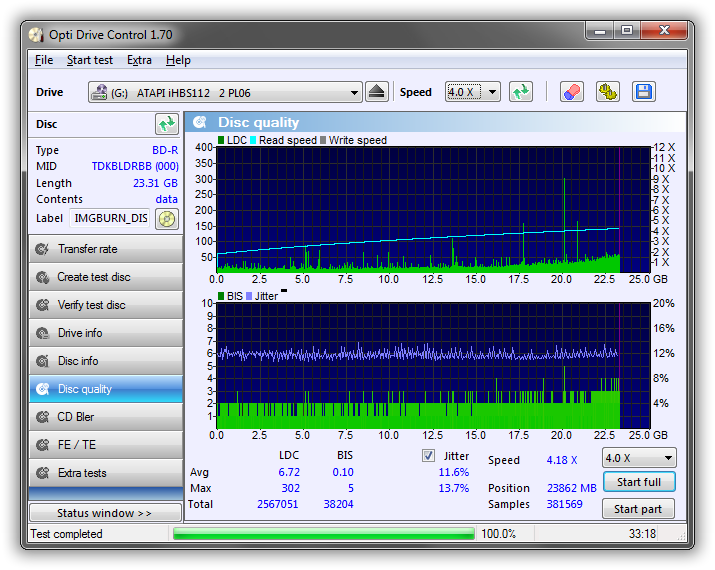Click the purple Jitter legend swatch

249,296
